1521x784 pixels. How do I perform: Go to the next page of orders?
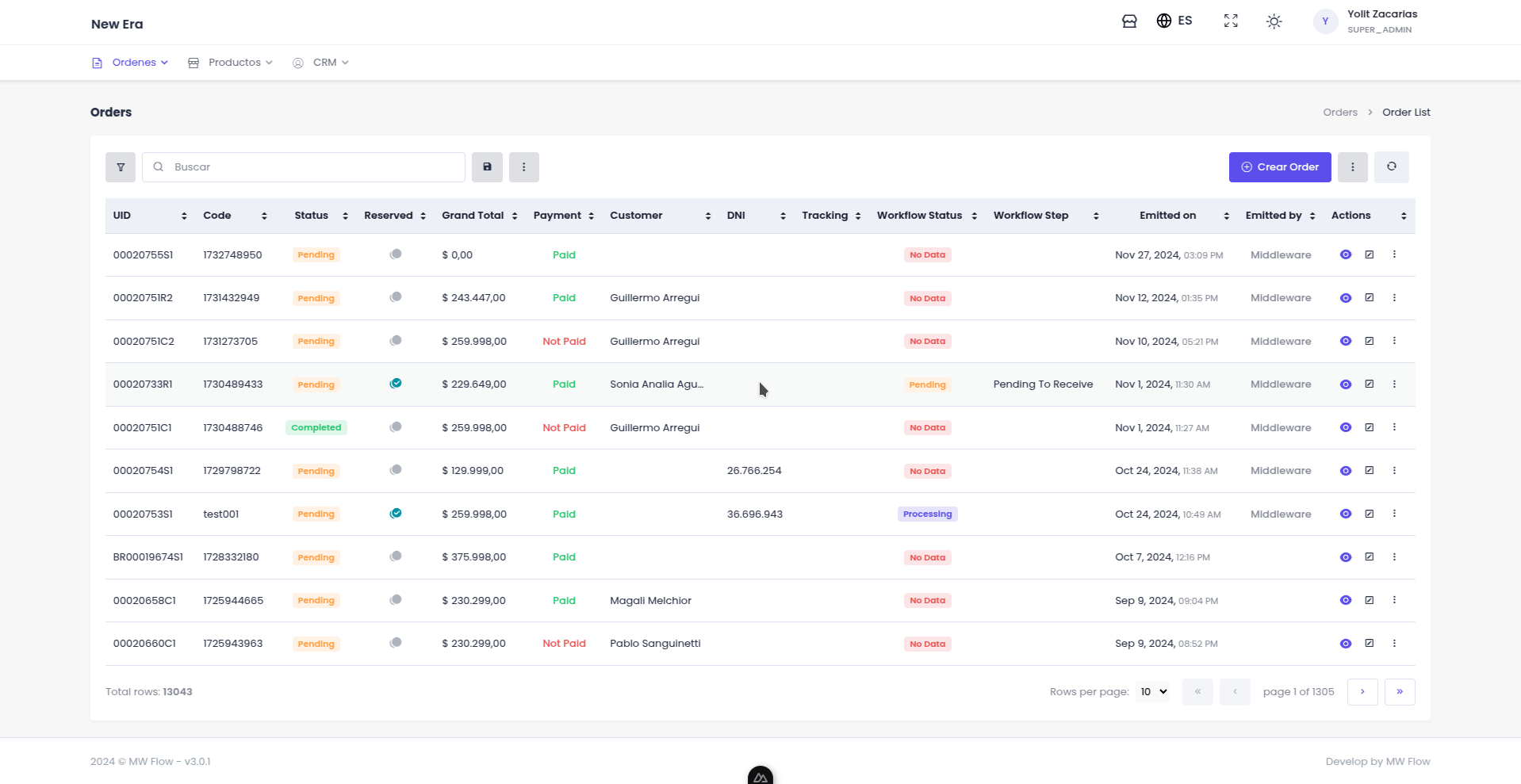coord(1362,692)
